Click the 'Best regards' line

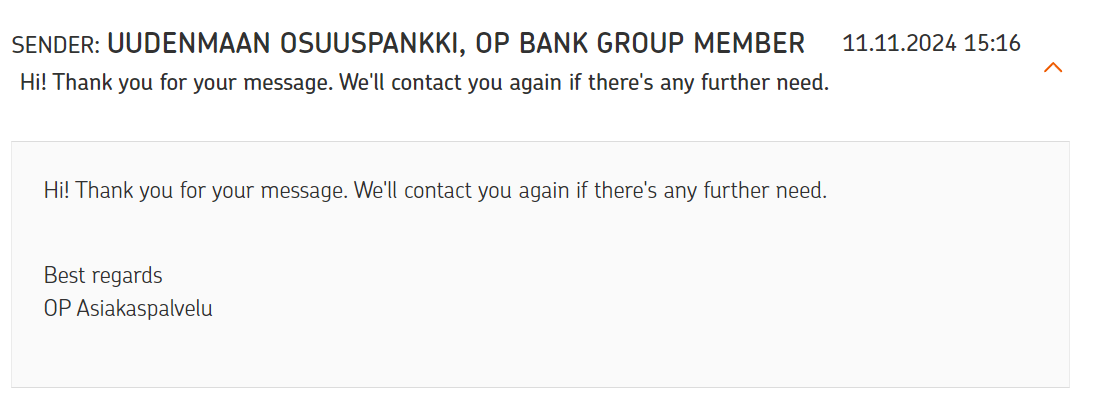pos(103,276)
